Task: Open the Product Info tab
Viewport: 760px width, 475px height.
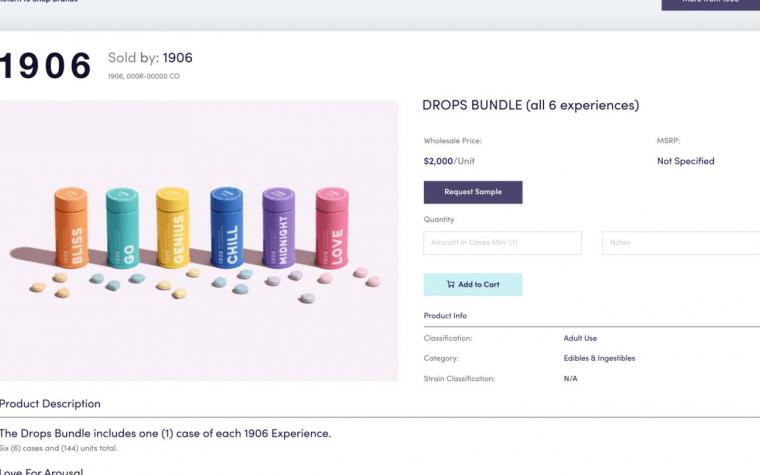Action: (x=445, y=316)
